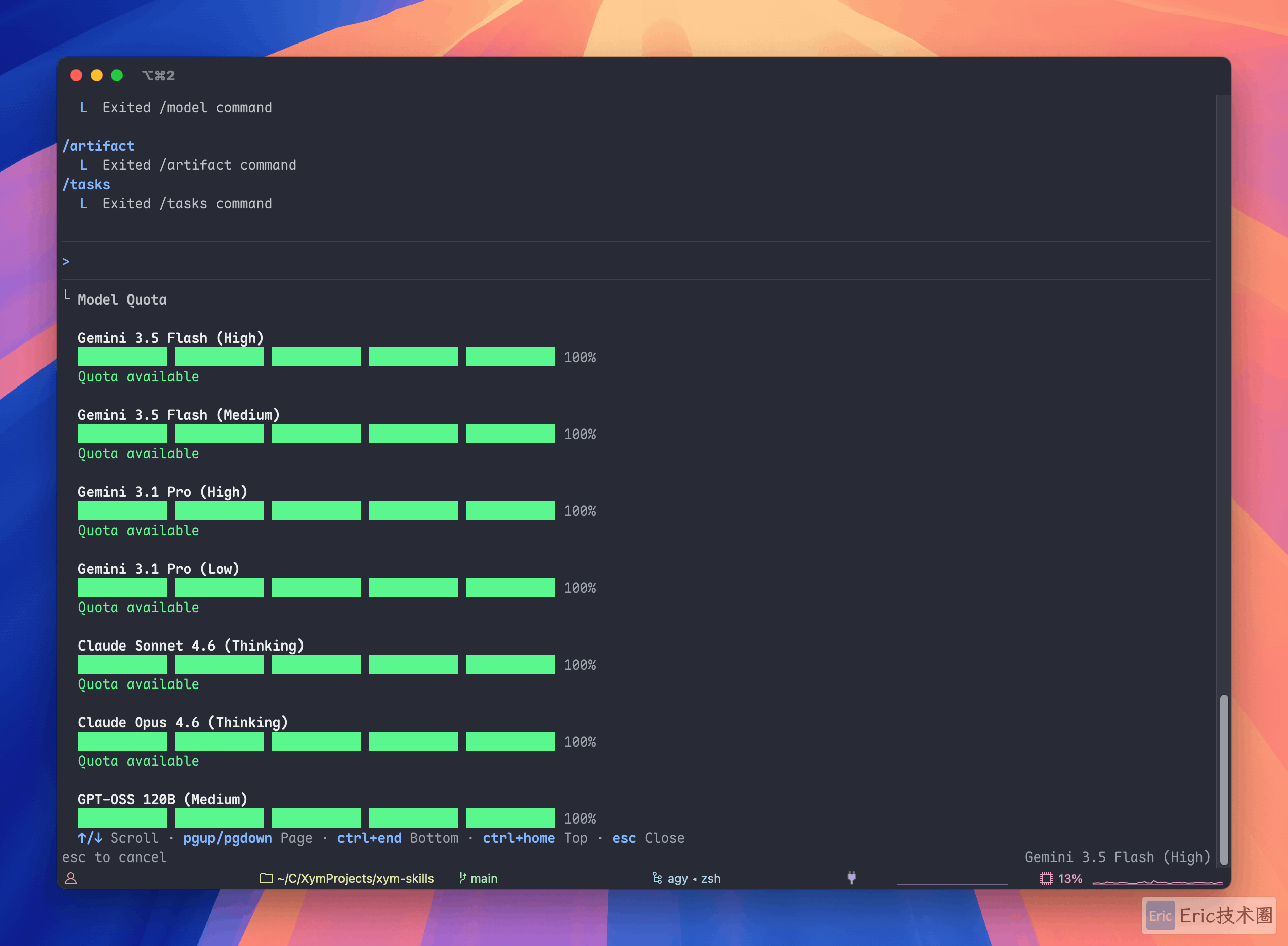Click 'Quota available' under Gemini 3.1 Pro (Low)

tap(139, 608)
